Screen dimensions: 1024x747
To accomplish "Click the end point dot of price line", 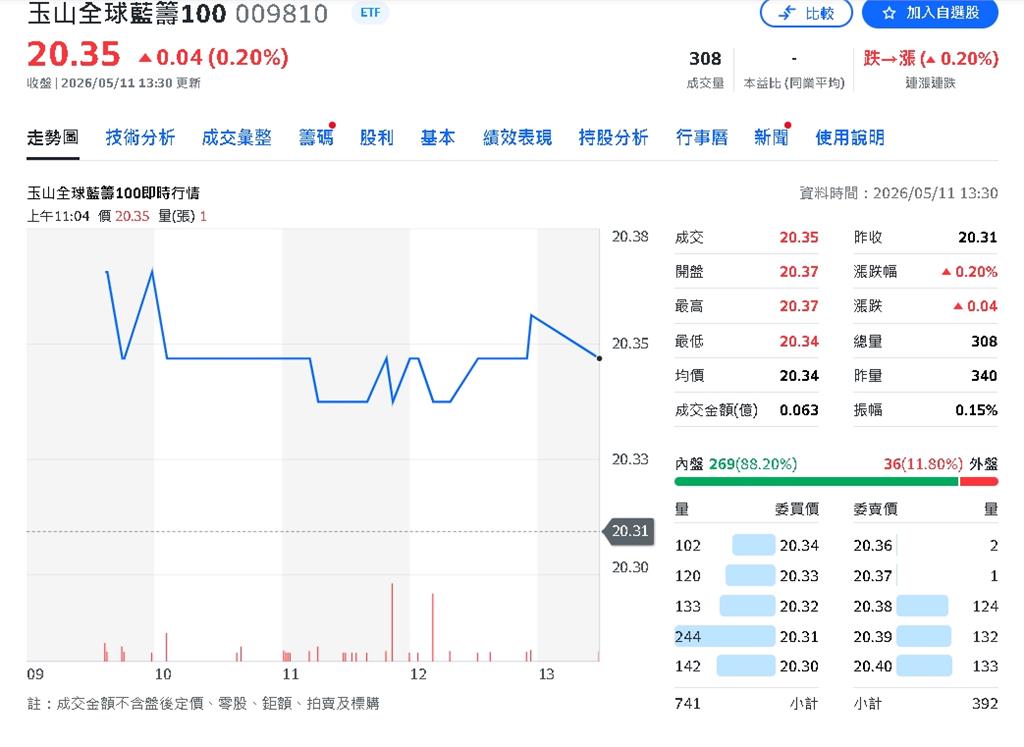I will [x=599, y=358].
